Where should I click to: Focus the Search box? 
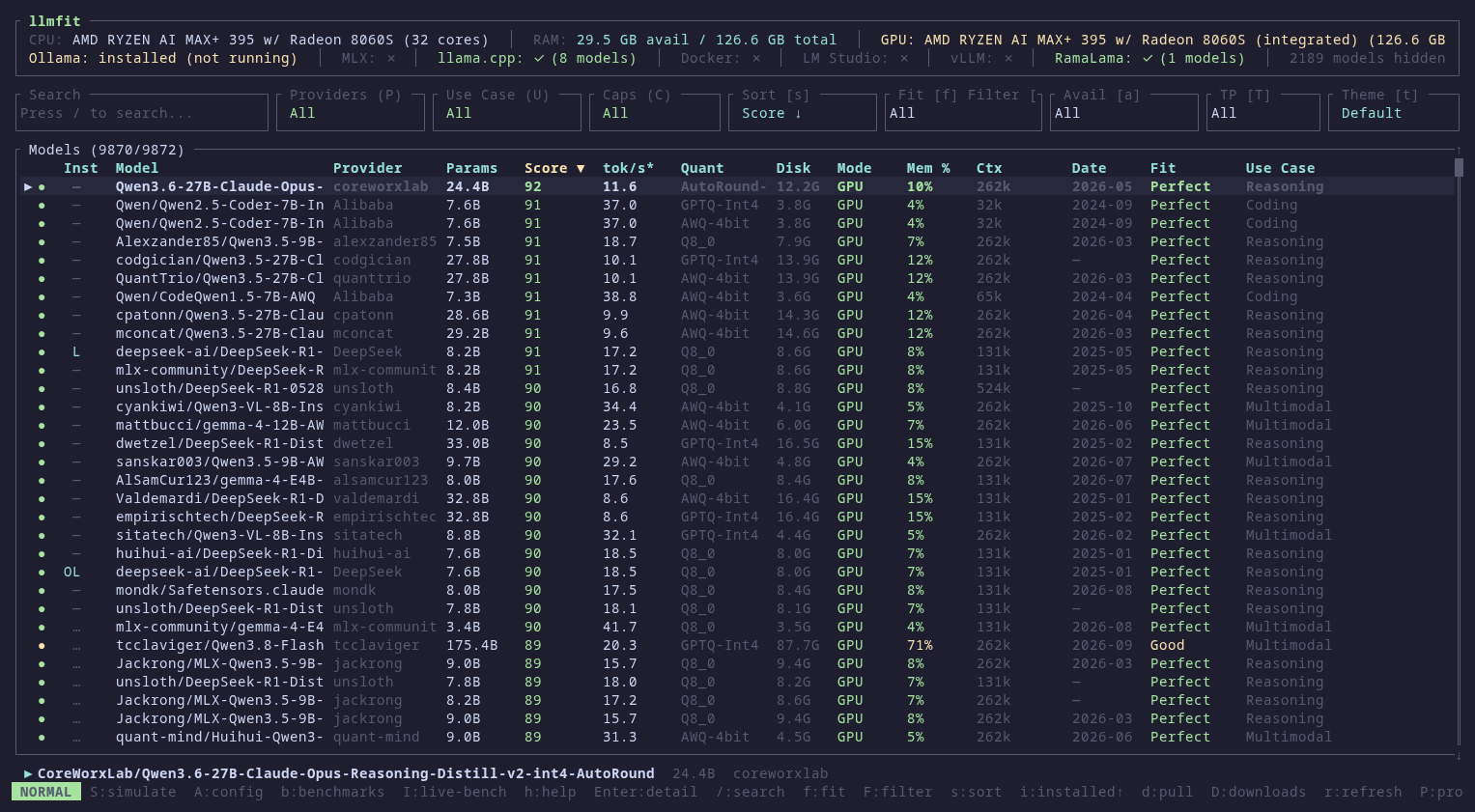pyautogui.click(x=142, y=112)
